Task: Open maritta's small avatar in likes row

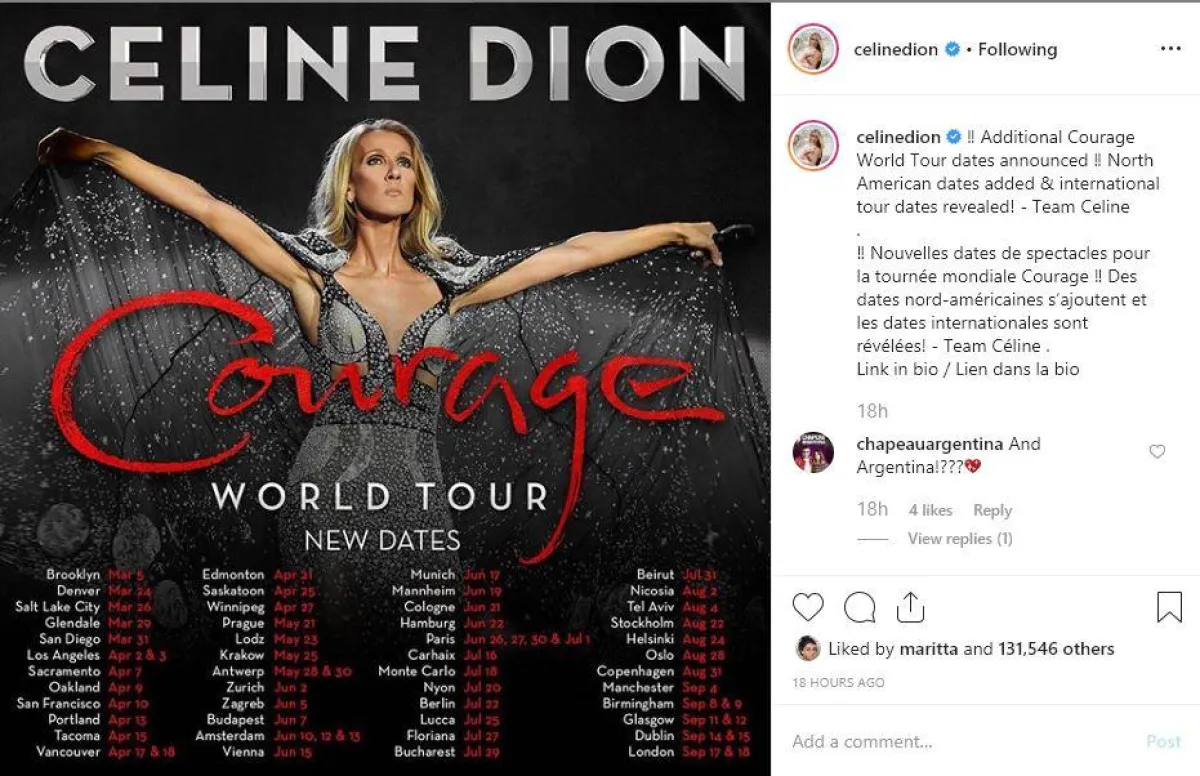Action: point(807,649)
